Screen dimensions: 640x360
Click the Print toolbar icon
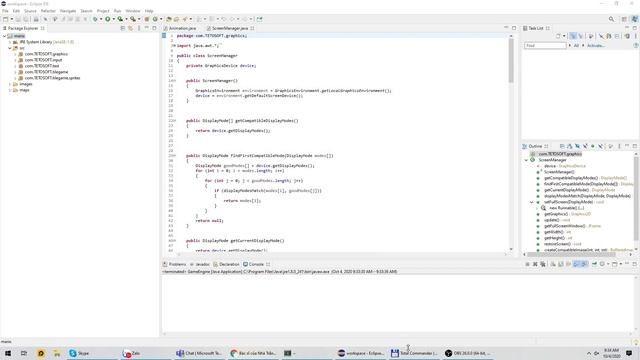point(36,19)
